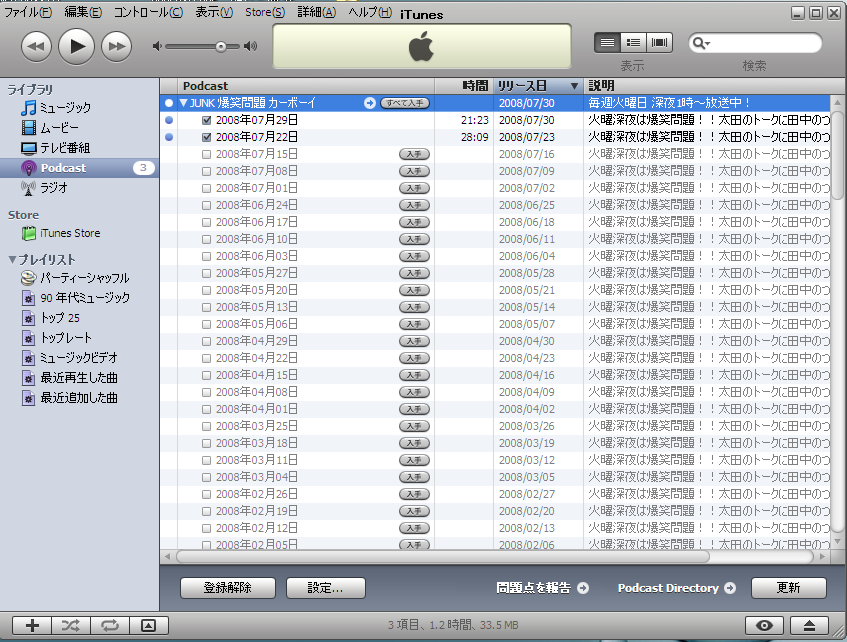
Task: Collapse JUNK 爆笑問題 カーボーイ podcast
Action: (184, 103)
